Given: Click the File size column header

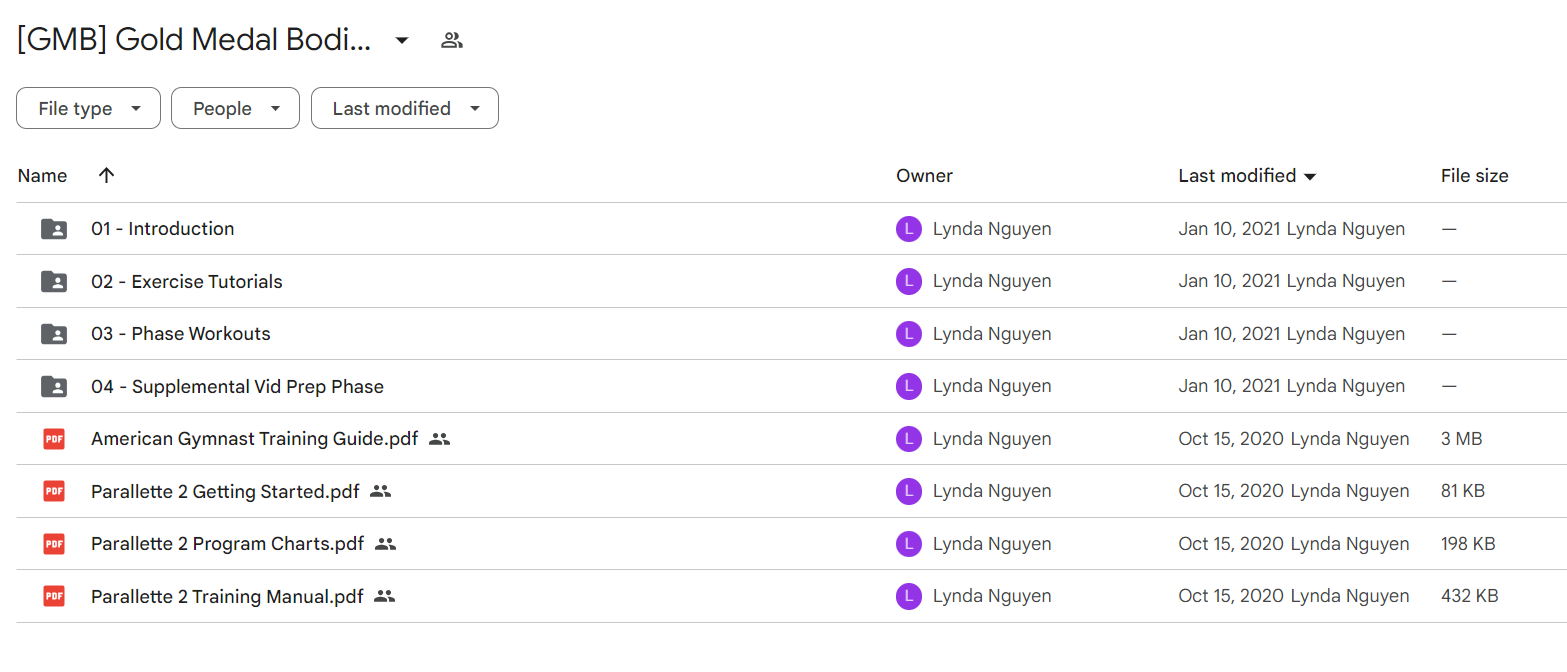Looking at the screenshot, I should click(1474, 176).
